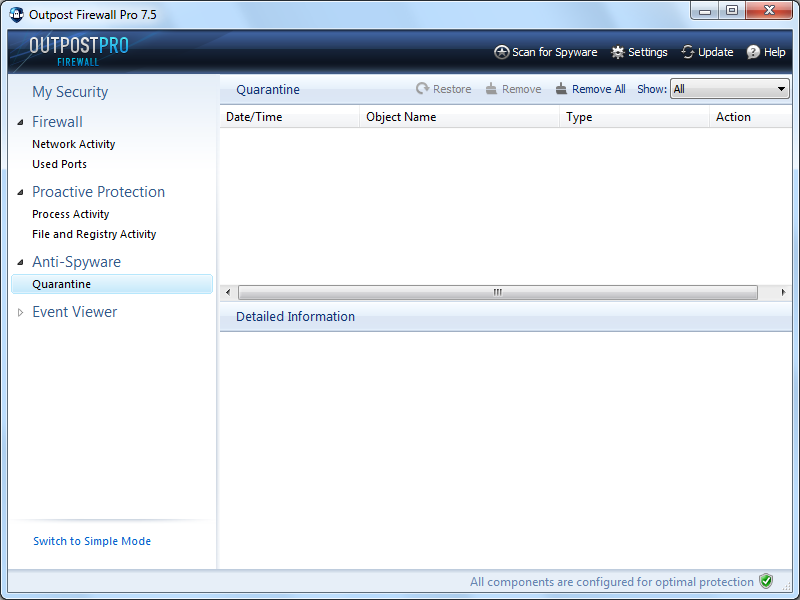
Task: Open File and Registry Activity view
Action: coord(94,234)
